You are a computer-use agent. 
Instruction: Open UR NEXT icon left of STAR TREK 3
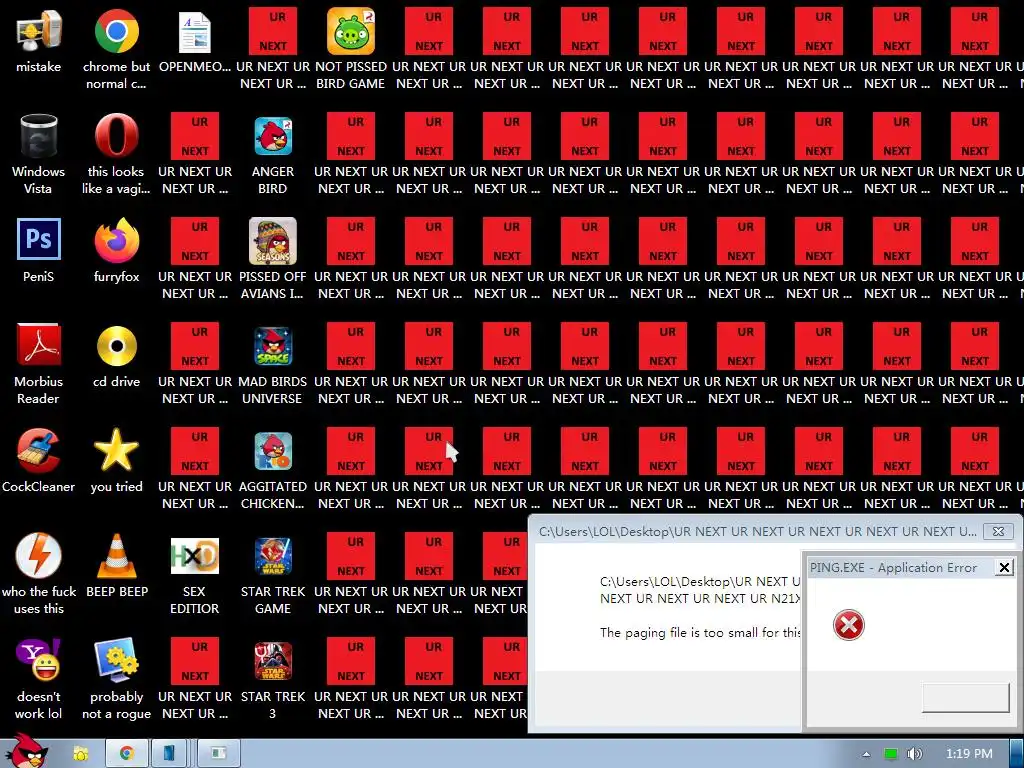click(x=195, y=661)
